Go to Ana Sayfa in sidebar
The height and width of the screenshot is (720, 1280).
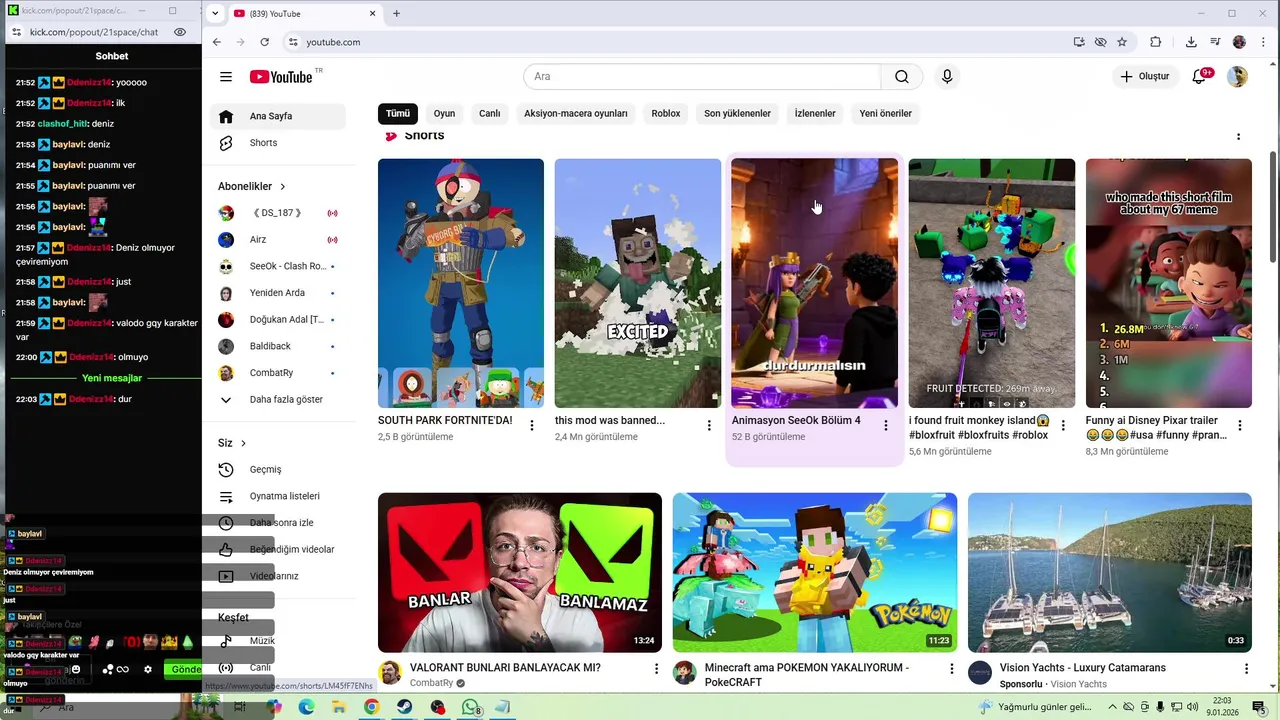(278, 116)
